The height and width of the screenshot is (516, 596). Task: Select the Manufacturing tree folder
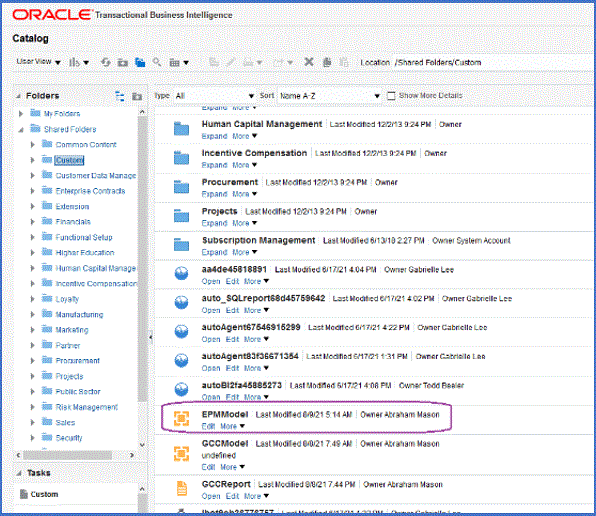pyautogui.click(x=79, y=315)
